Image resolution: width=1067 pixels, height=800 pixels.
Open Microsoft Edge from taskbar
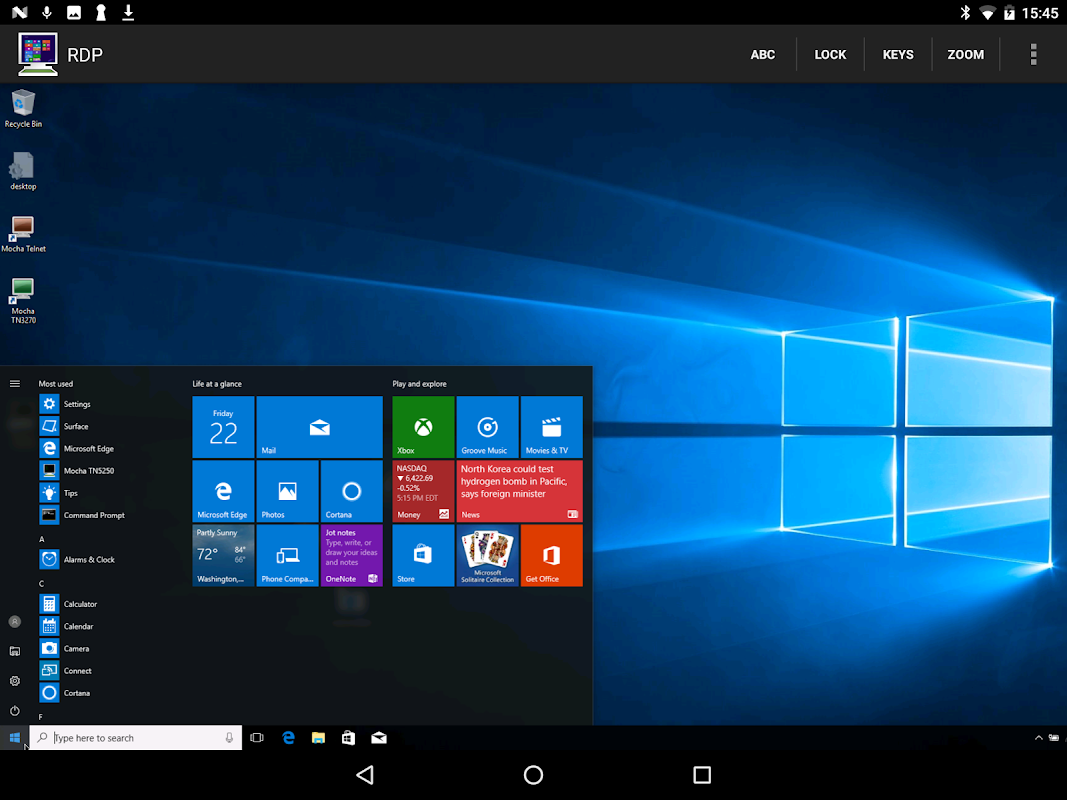(288, 738)
